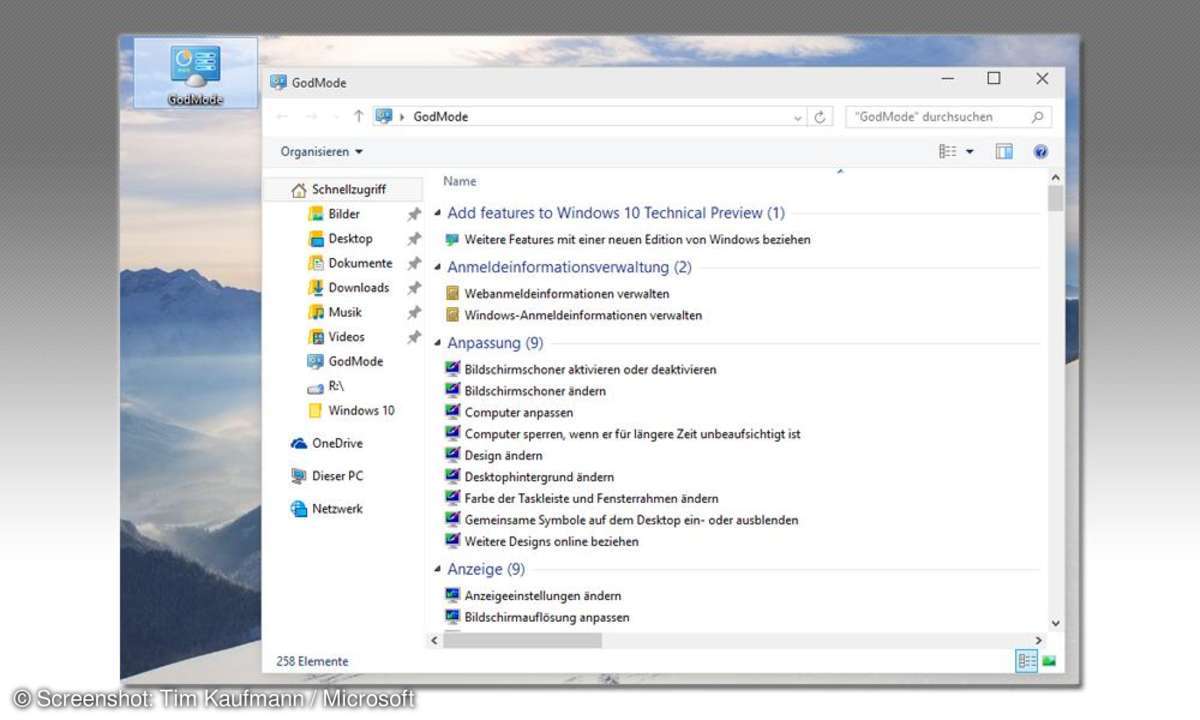Click the back navigation arrow

tap(282, 117)
